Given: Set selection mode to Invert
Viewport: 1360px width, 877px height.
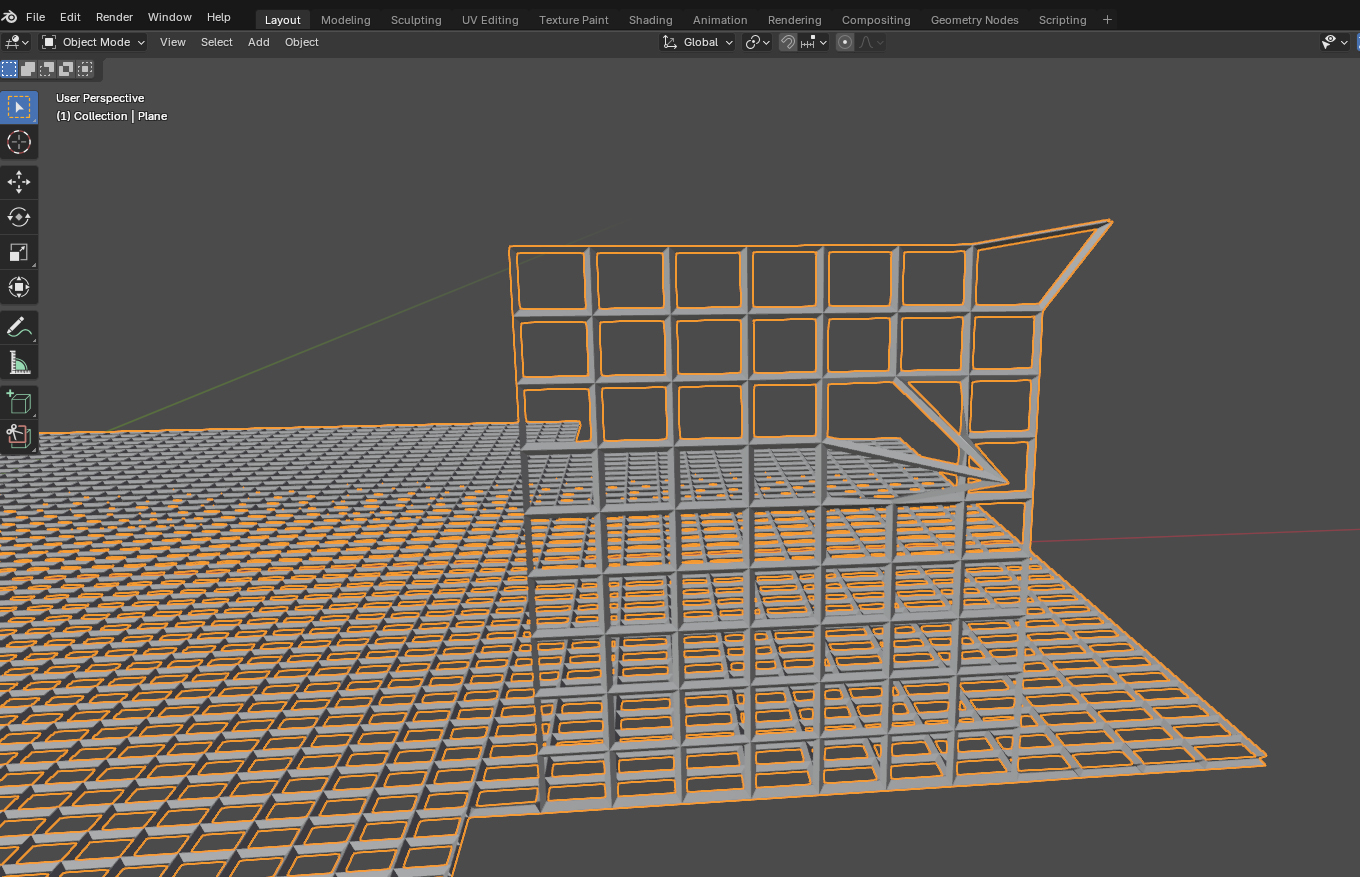Looking at the screenshot, I should [66, 69].
